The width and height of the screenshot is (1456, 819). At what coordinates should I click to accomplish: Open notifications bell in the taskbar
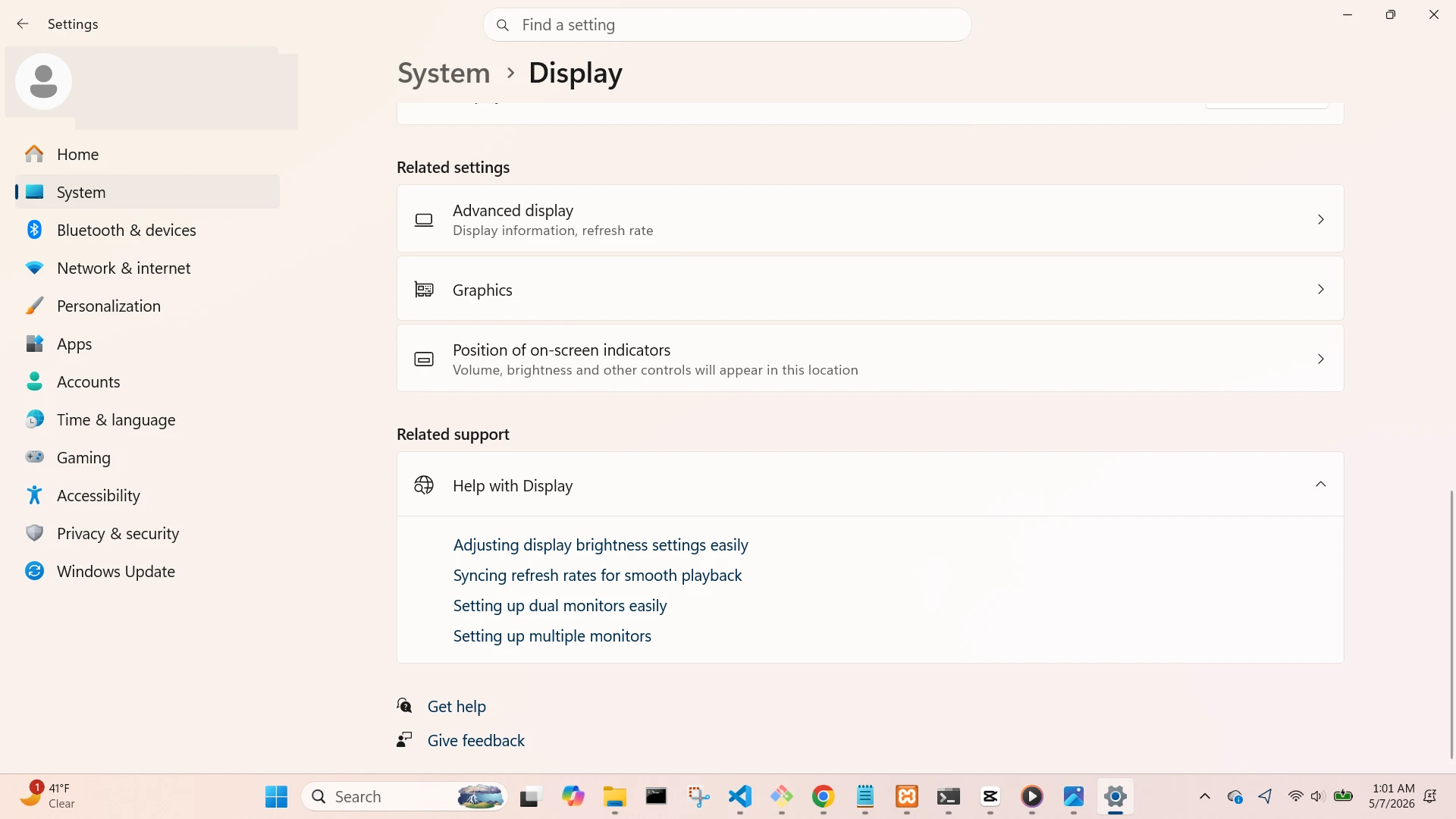(1430, 796)
